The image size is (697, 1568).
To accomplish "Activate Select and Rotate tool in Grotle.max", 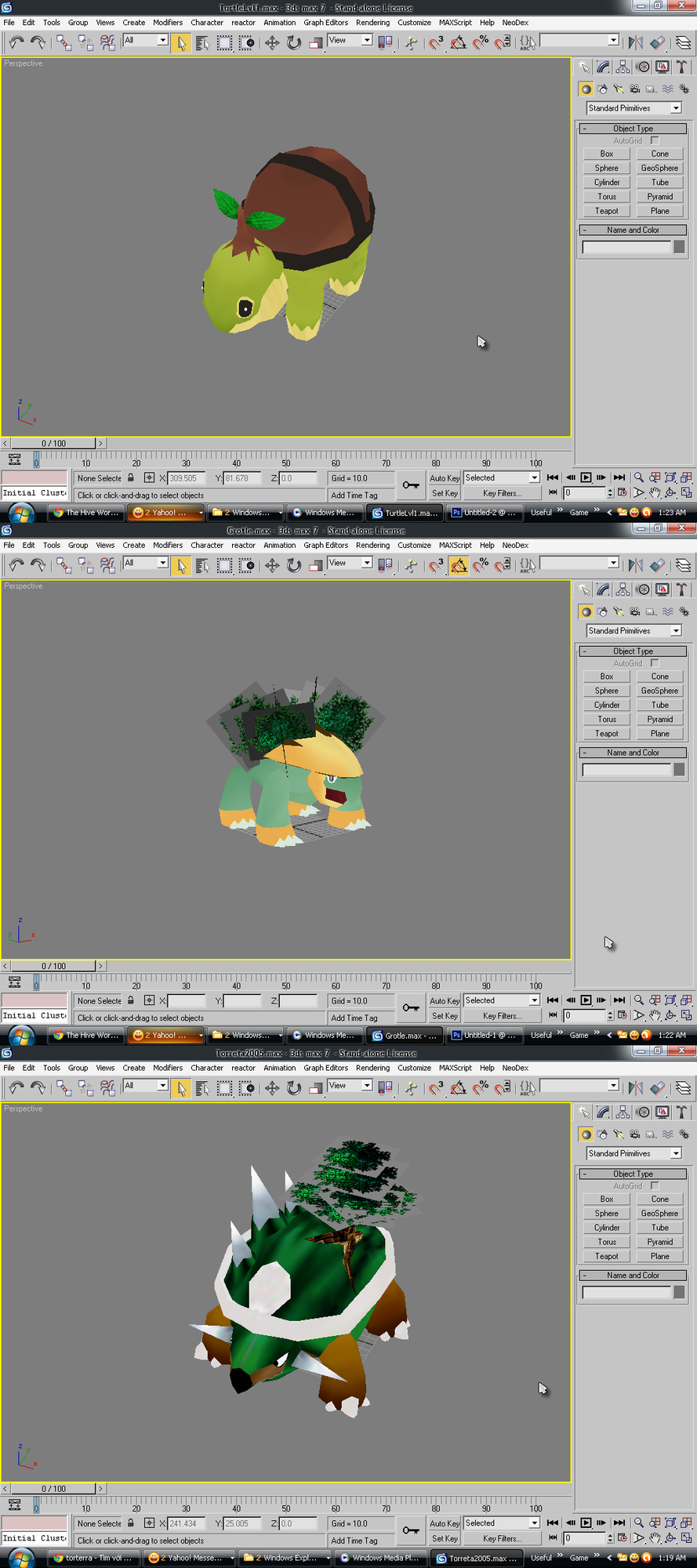I will (294, 565).
